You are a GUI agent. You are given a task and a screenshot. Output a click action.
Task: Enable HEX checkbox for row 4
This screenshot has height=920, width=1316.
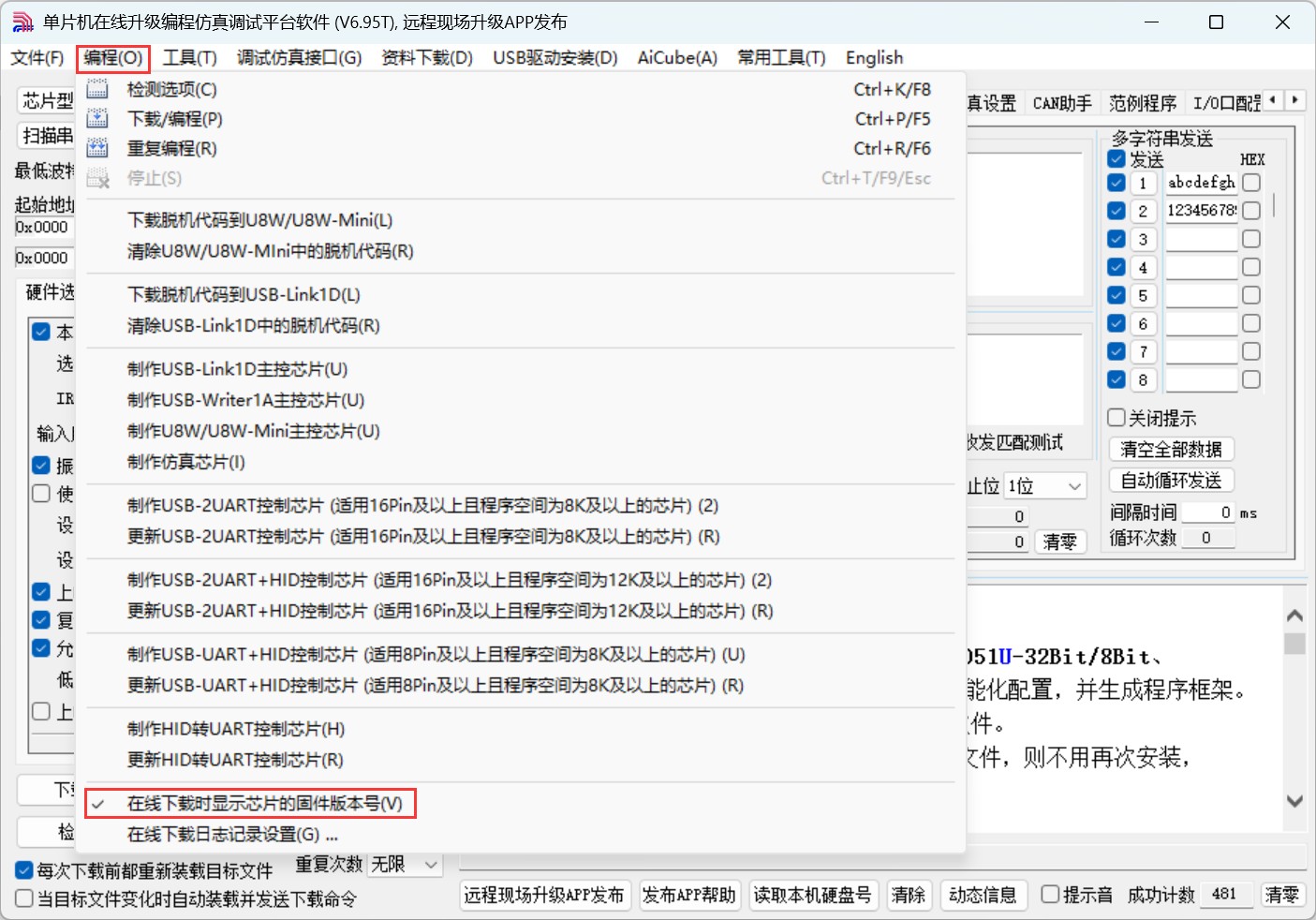click(1251, 267)
